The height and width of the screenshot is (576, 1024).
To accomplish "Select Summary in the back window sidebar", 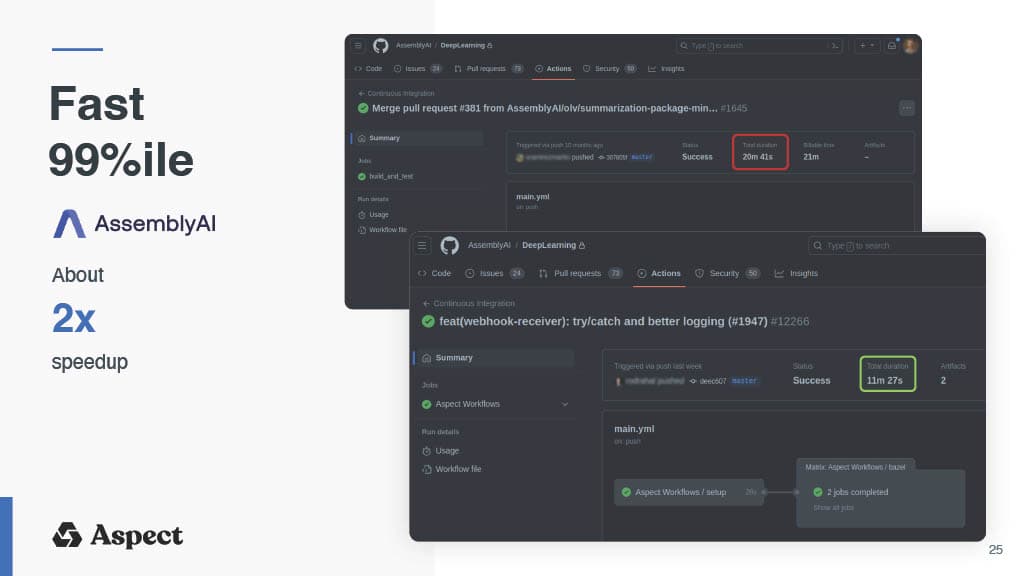I will click(x=418, y=138).
